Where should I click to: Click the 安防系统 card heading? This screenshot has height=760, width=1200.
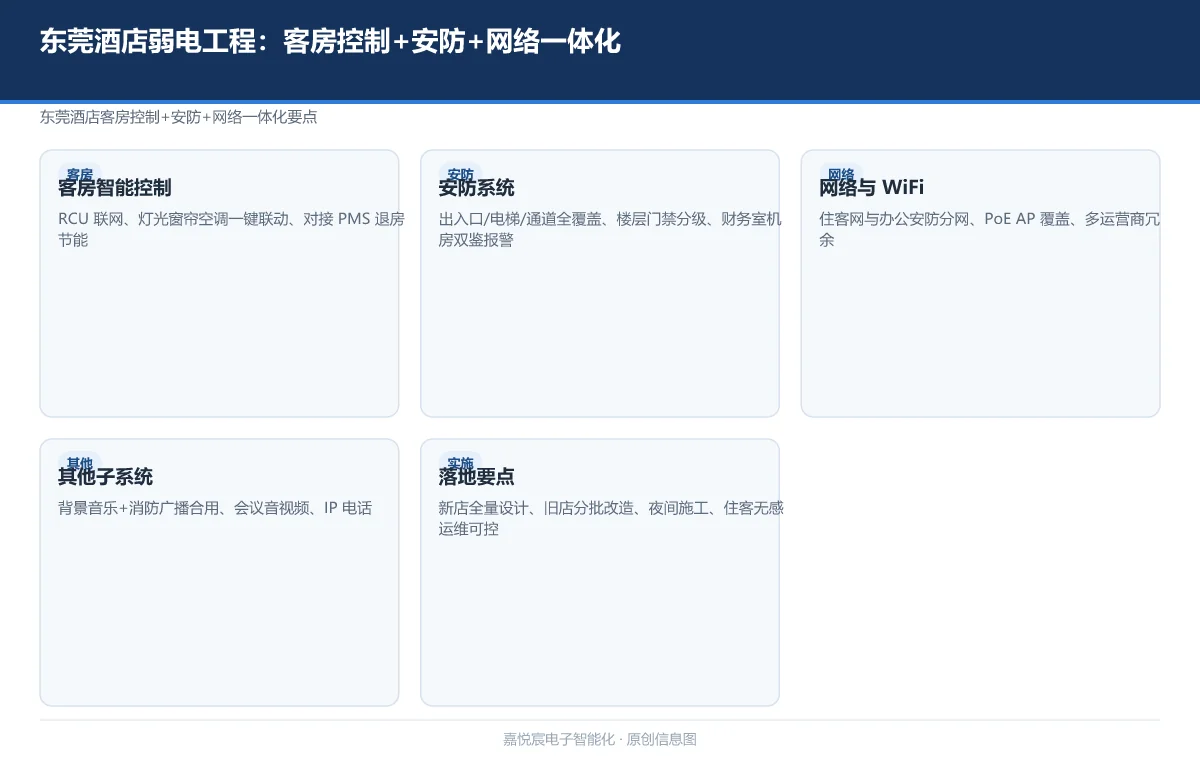(x=477, y=188)
